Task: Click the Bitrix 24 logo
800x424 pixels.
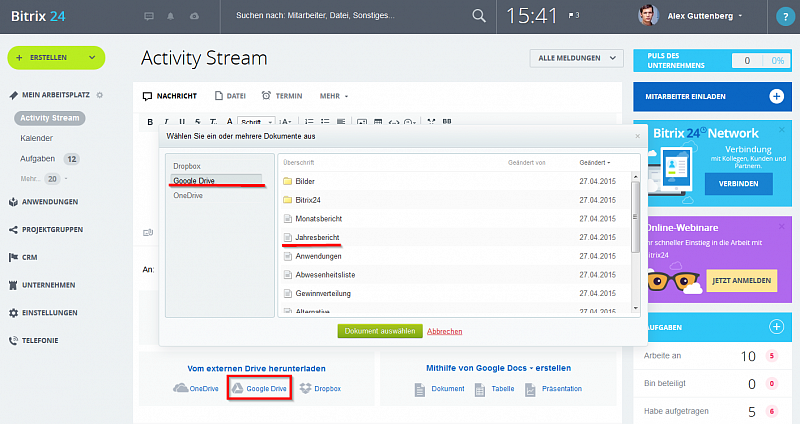Action: pyautogui.click(x=38, y=16)
